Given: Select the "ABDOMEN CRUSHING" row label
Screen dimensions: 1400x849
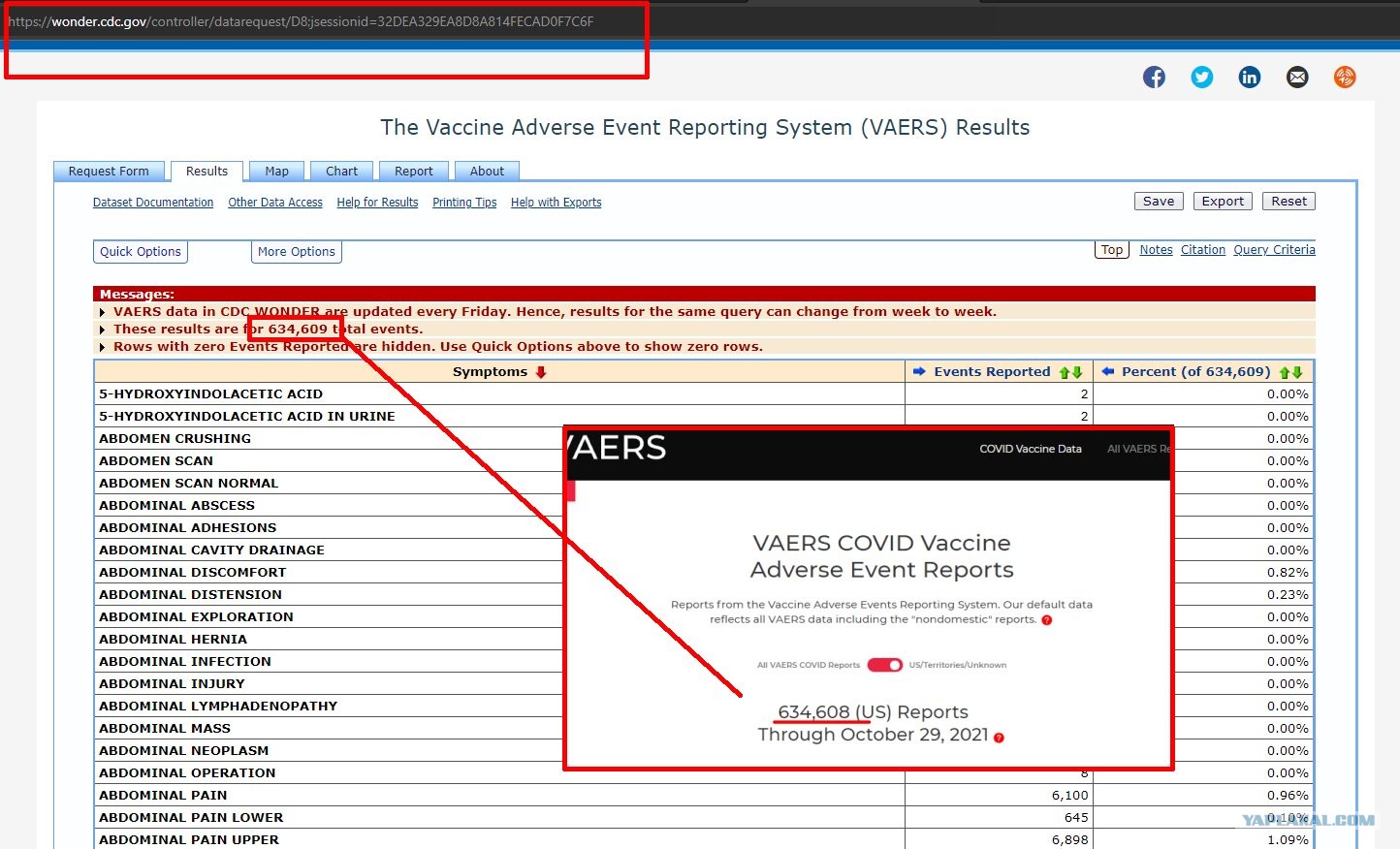Looking at the screenshot, I should pos(175,439).
